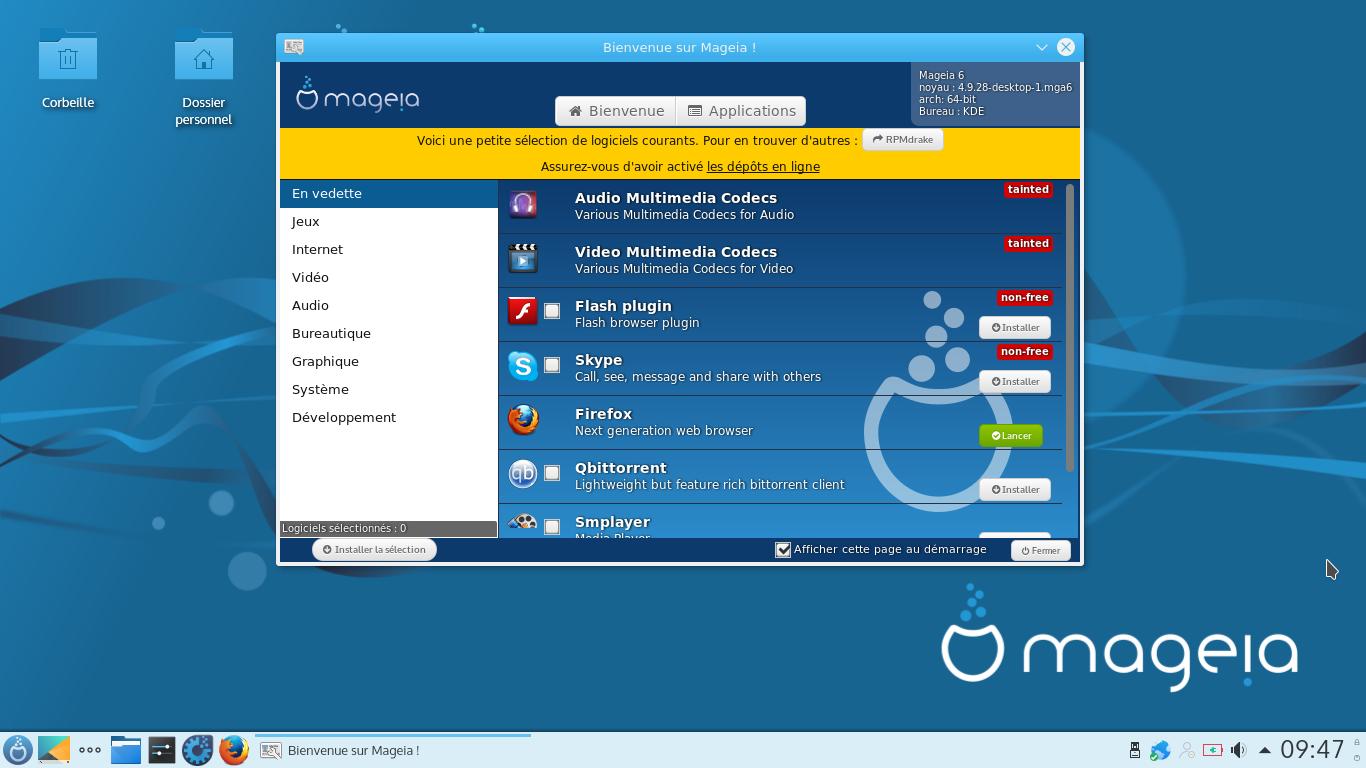Viewport: 1366px width, 768px height.
Task: Select the En vedette category
Action: (x=388, y=194)
